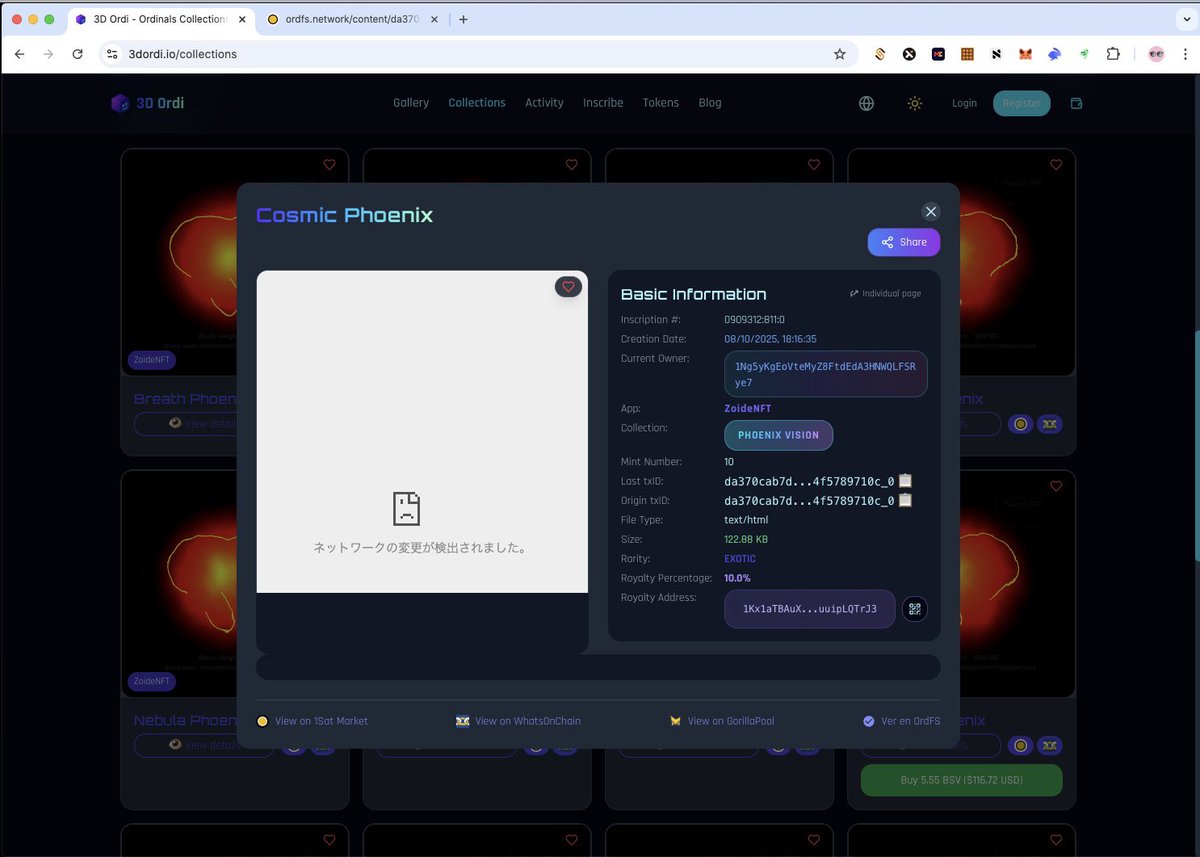Copy the Last txID with clipboard icon
The height and width of the screenshot is (857, 1200).
[905, 481]
